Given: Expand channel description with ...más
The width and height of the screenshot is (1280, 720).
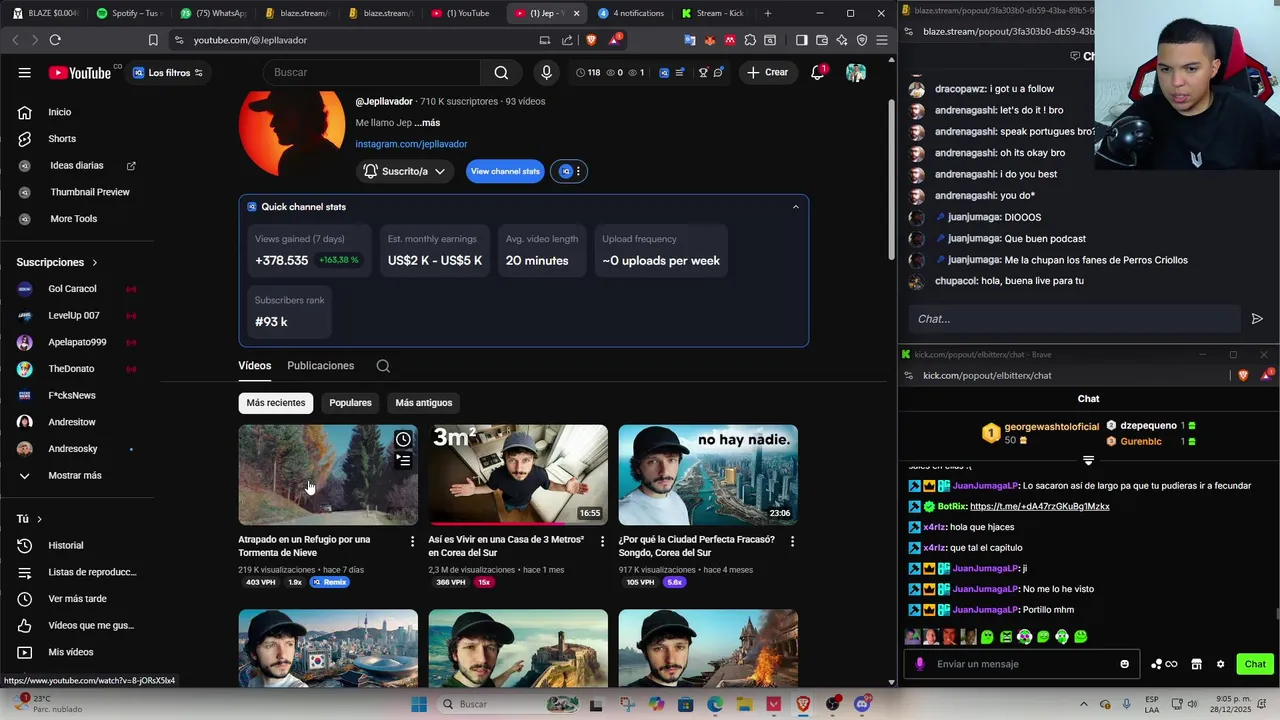Looking at the screenshot, I should pos(427,123).
